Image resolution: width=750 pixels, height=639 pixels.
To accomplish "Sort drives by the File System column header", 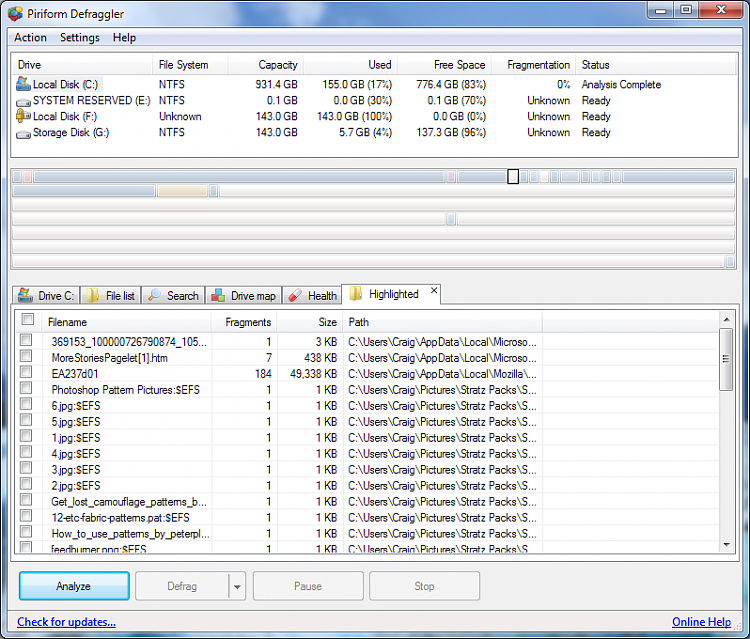I will coord(190,65).
